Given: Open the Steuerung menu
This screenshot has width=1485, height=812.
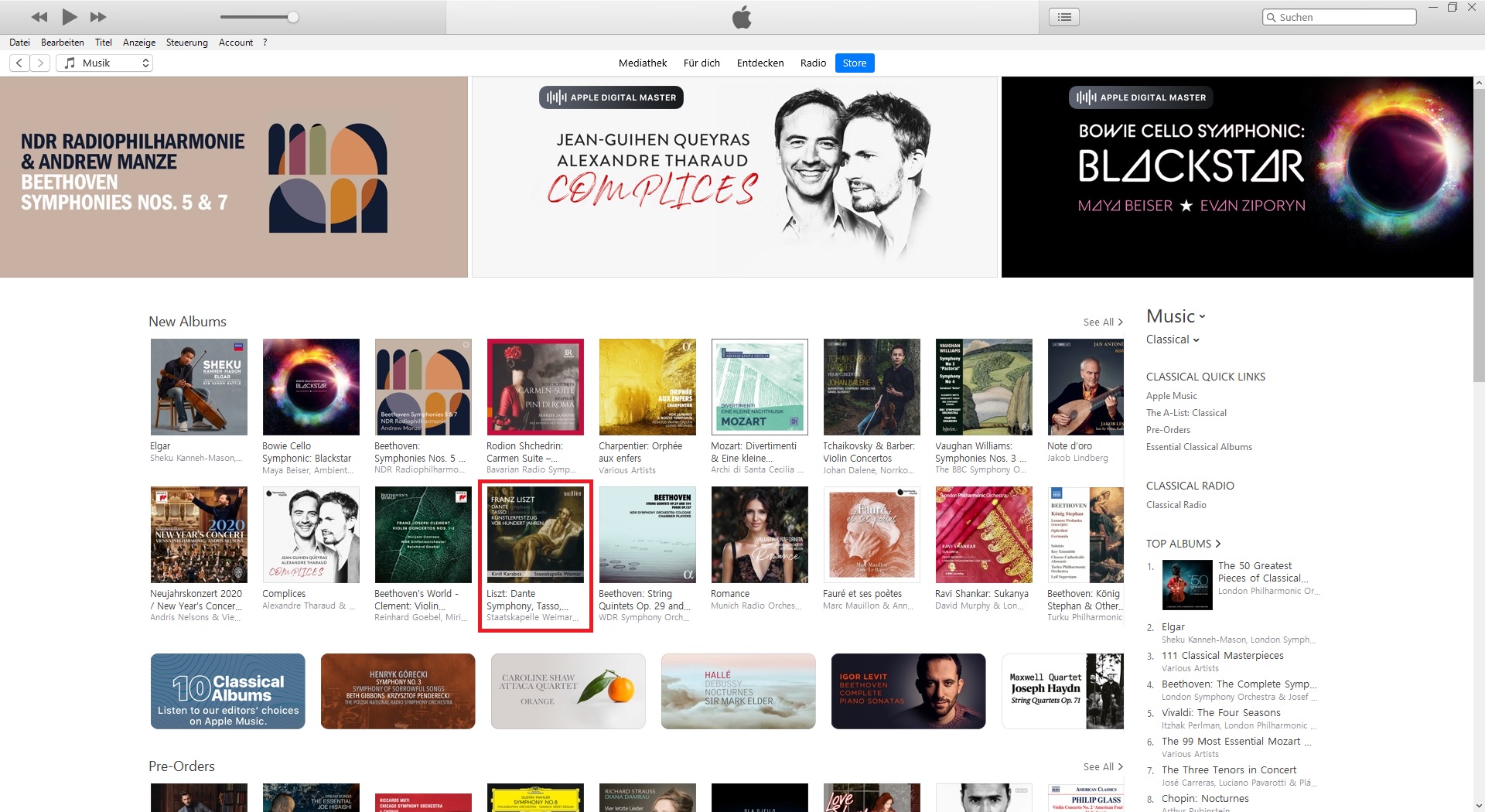Looking at the screenshot, I should coord(186,43).
